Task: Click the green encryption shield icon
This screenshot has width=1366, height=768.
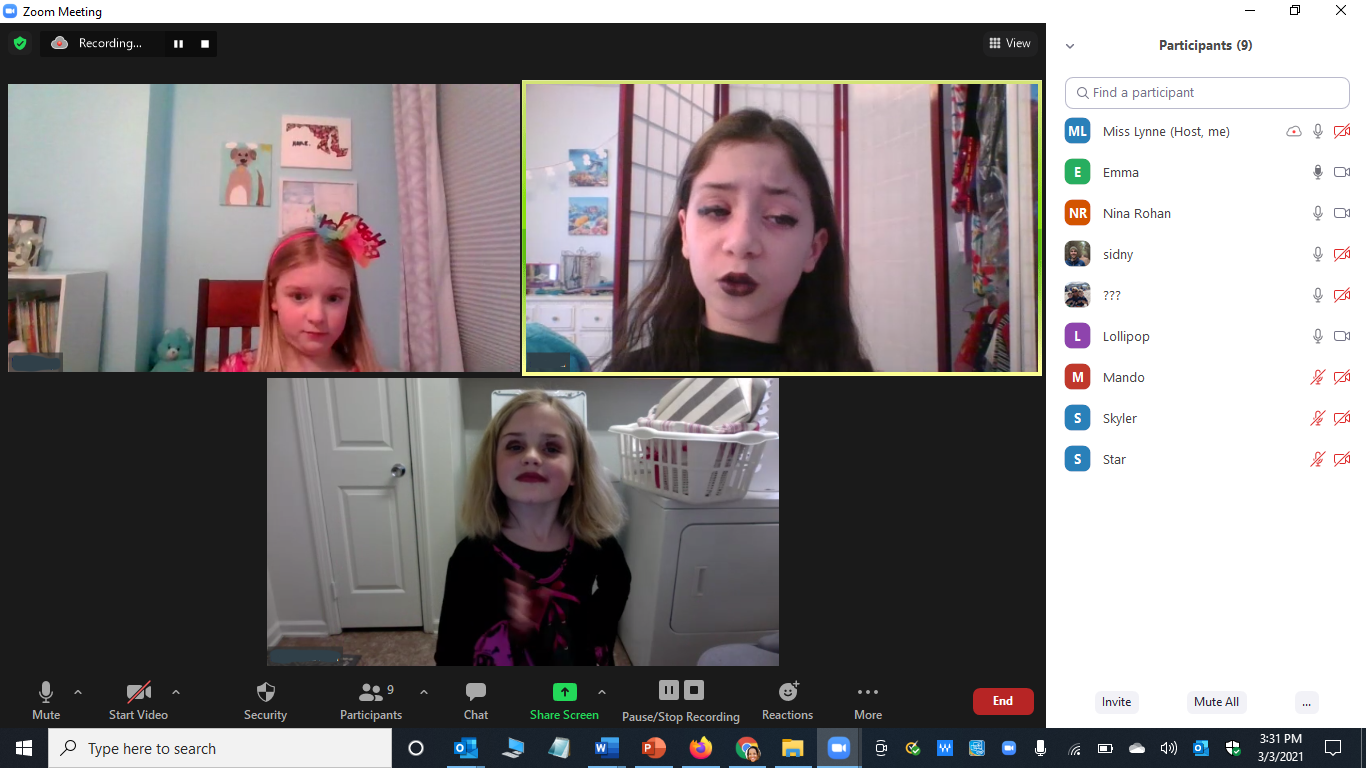Action: (19, 43)
